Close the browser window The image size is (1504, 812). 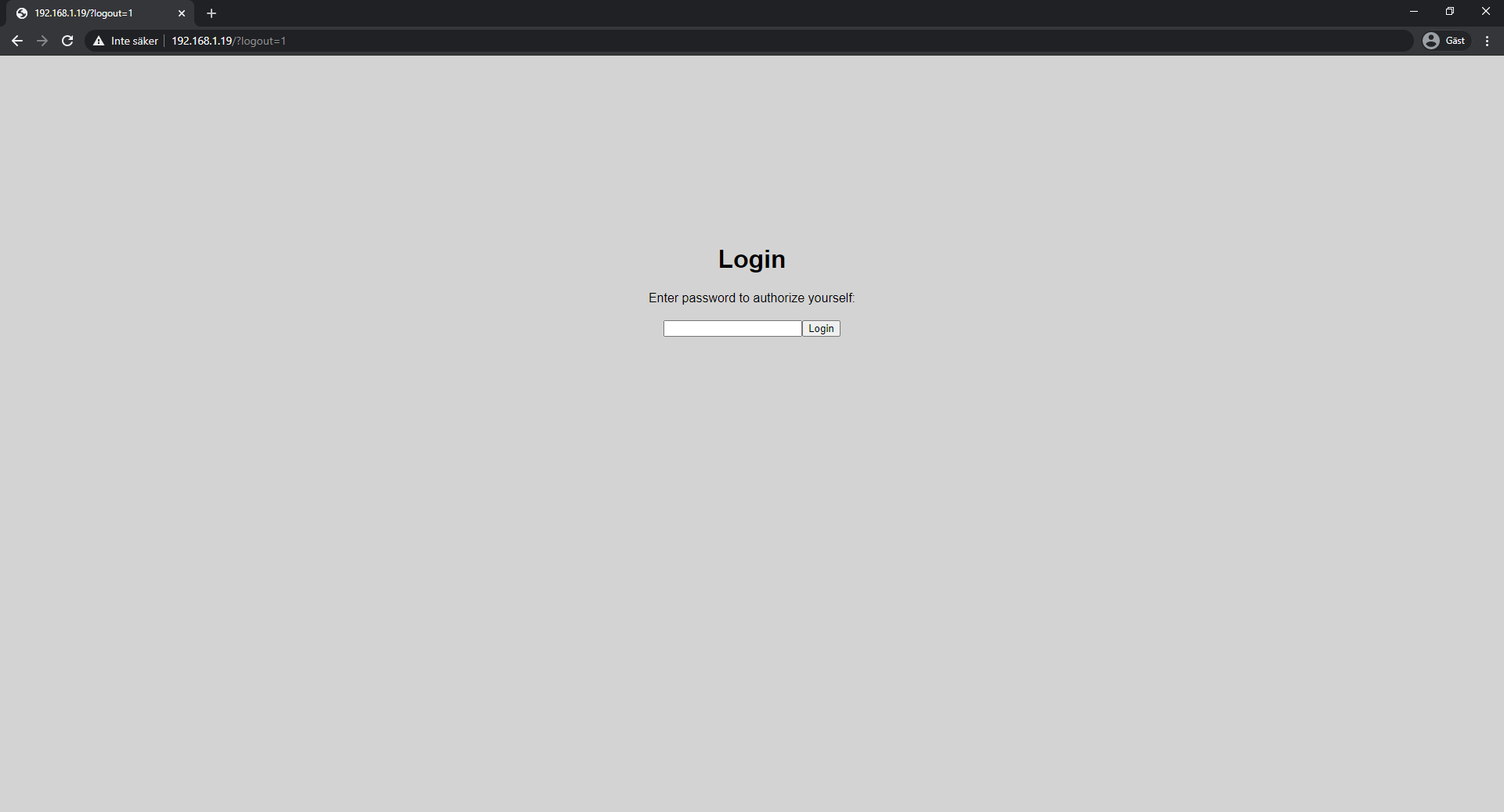pyautogui.click(x=1486, y=12)
